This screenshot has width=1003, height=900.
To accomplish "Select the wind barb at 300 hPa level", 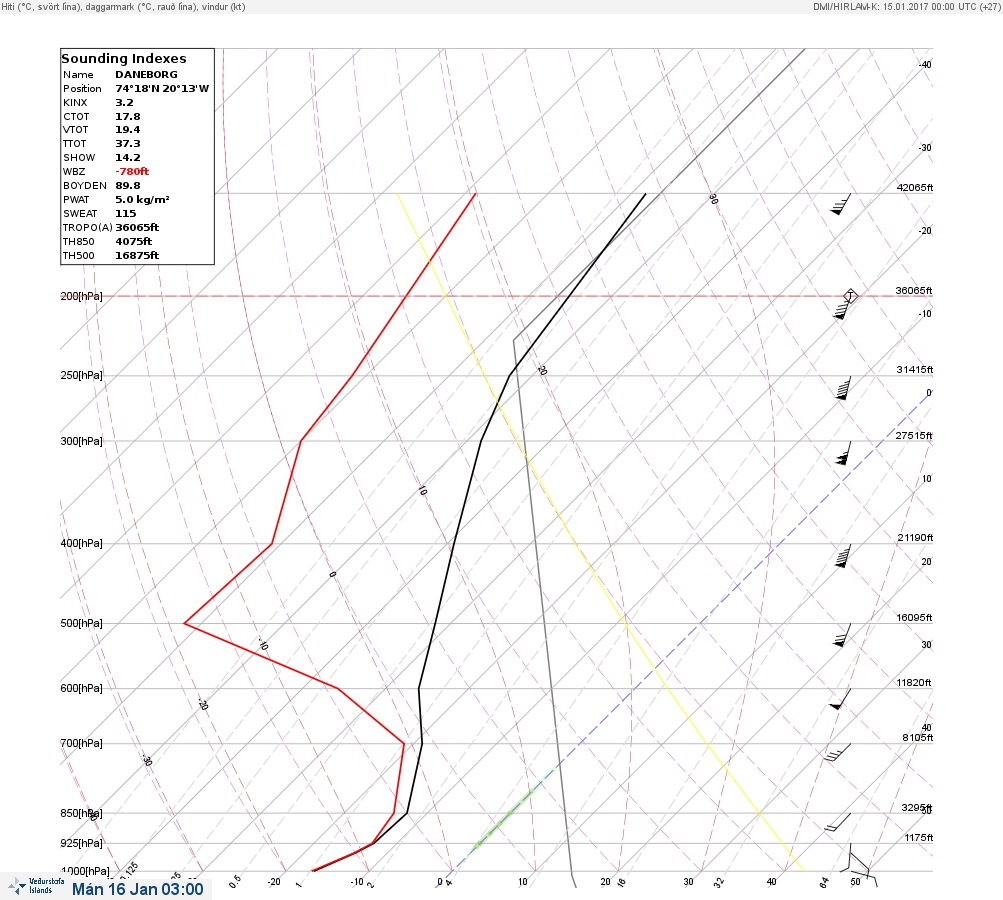I will coord(844,453).
